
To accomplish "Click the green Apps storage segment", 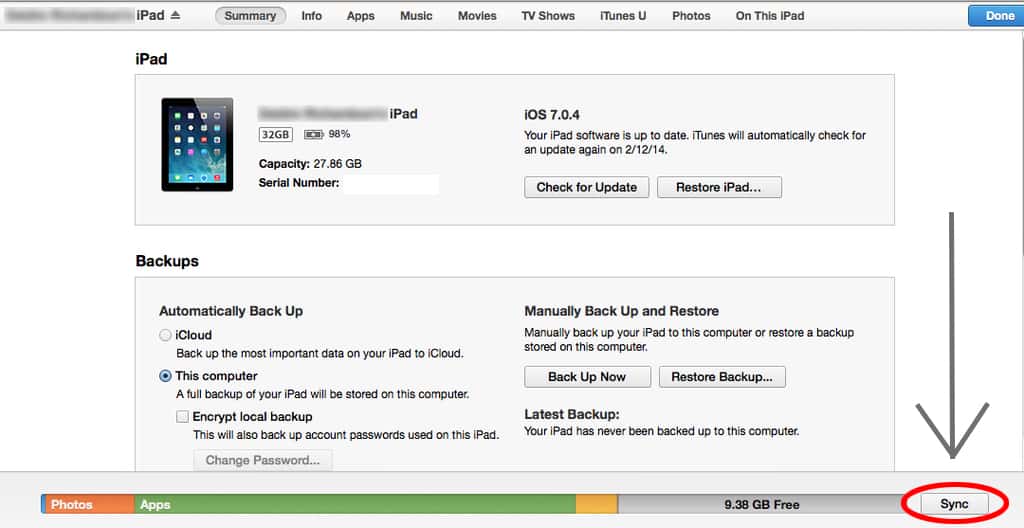I will pyautogui.click(x=355, y=504).
